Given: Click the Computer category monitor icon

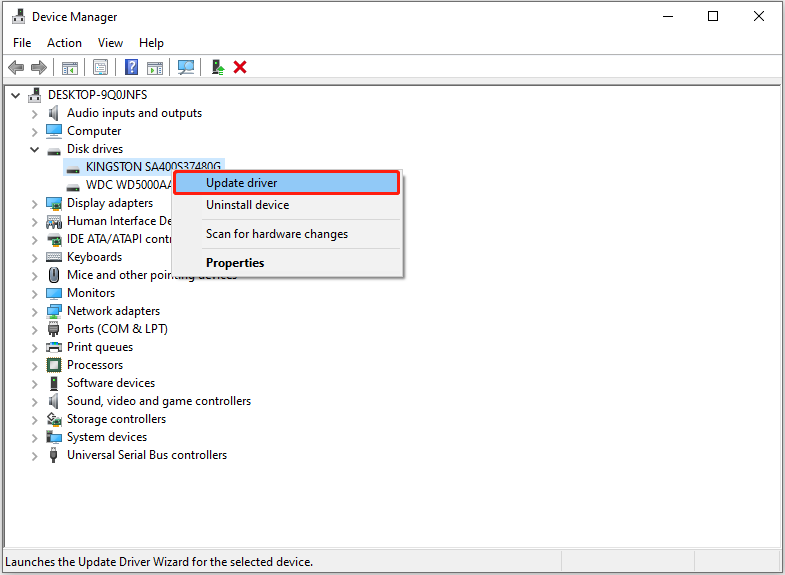Looking at the screenshot, I should tap(54, 131).
